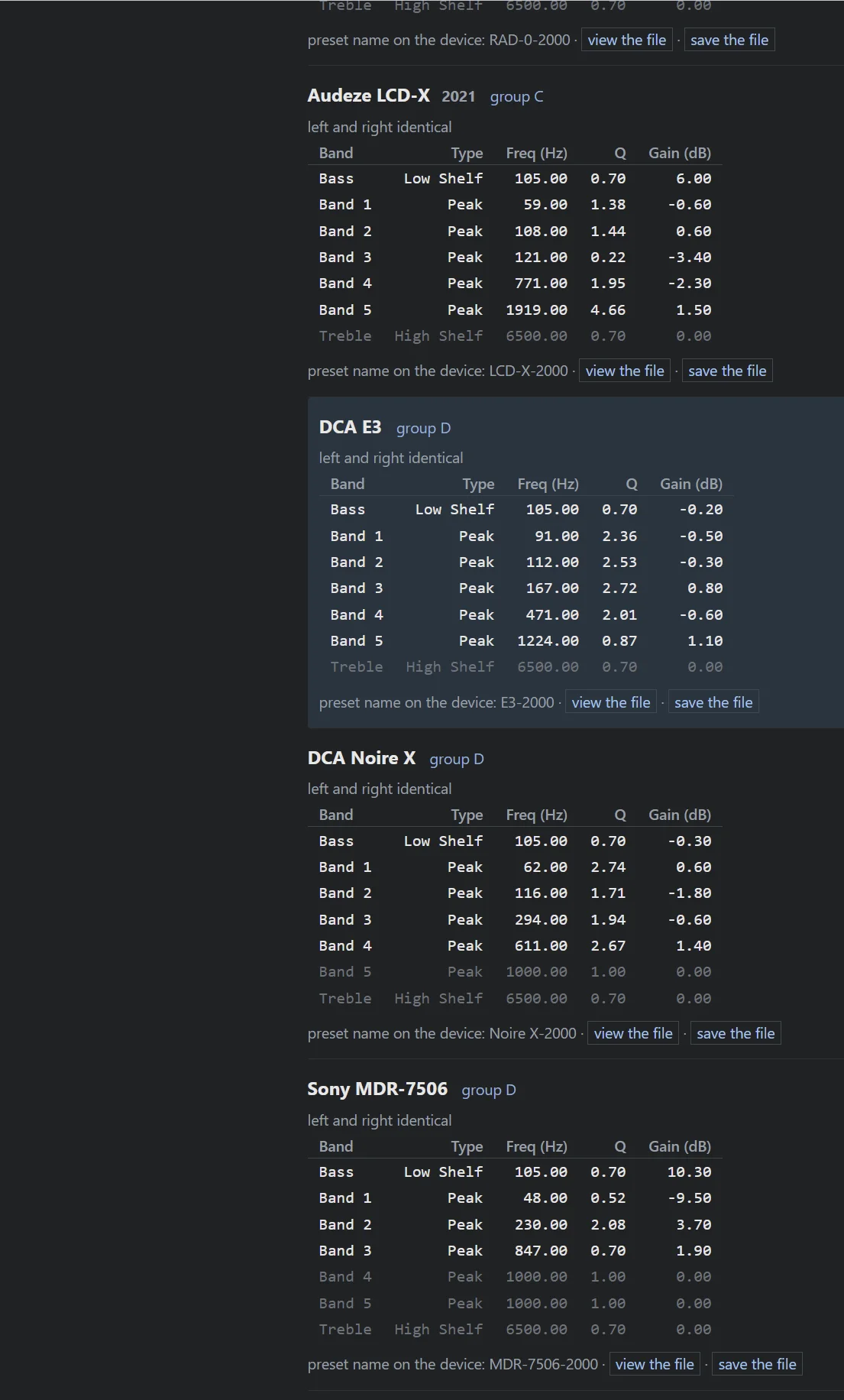Click 'Gain (dB)' column header in Sony MDR-7506 table

(680, 1146)
